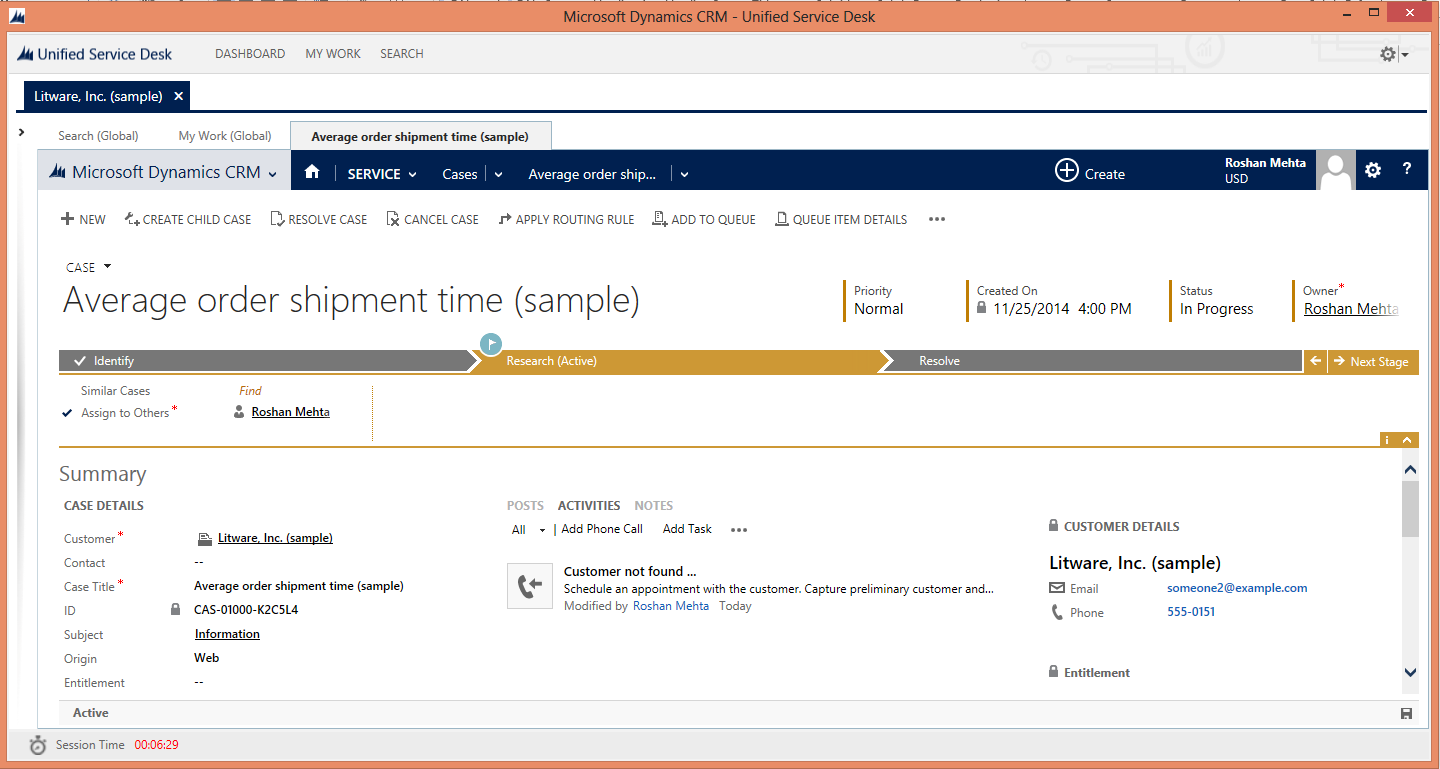Click the save icon in the status footer
Viewport: 1440px width, 769px height.
pyautogui.click(x=1406, y=713)
